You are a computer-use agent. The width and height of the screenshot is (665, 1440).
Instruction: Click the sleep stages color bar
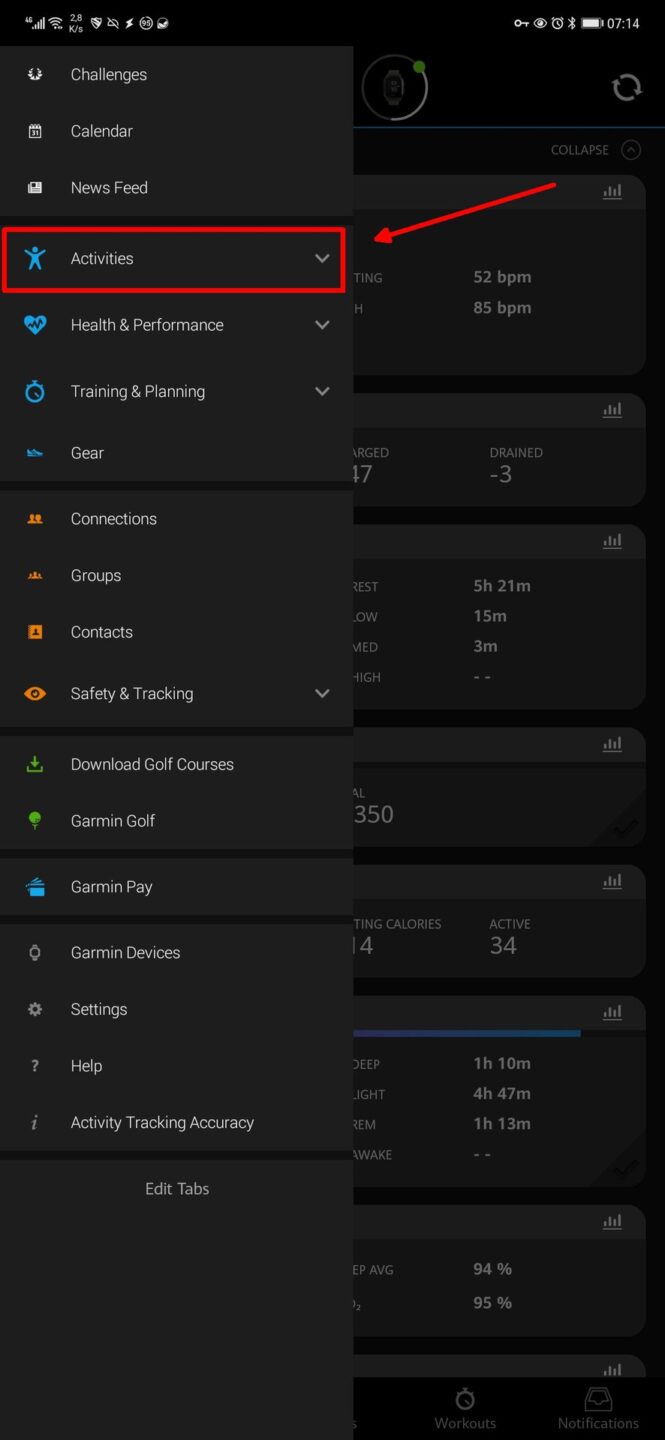[470, 1033]
